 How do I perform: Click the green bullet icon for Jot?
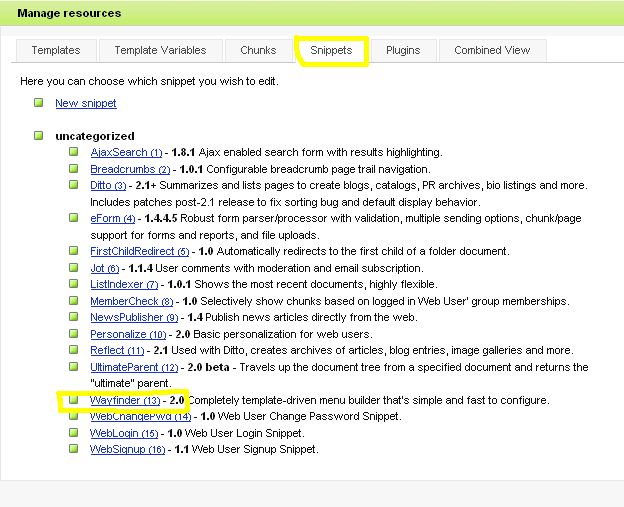[x=74, y=267]
